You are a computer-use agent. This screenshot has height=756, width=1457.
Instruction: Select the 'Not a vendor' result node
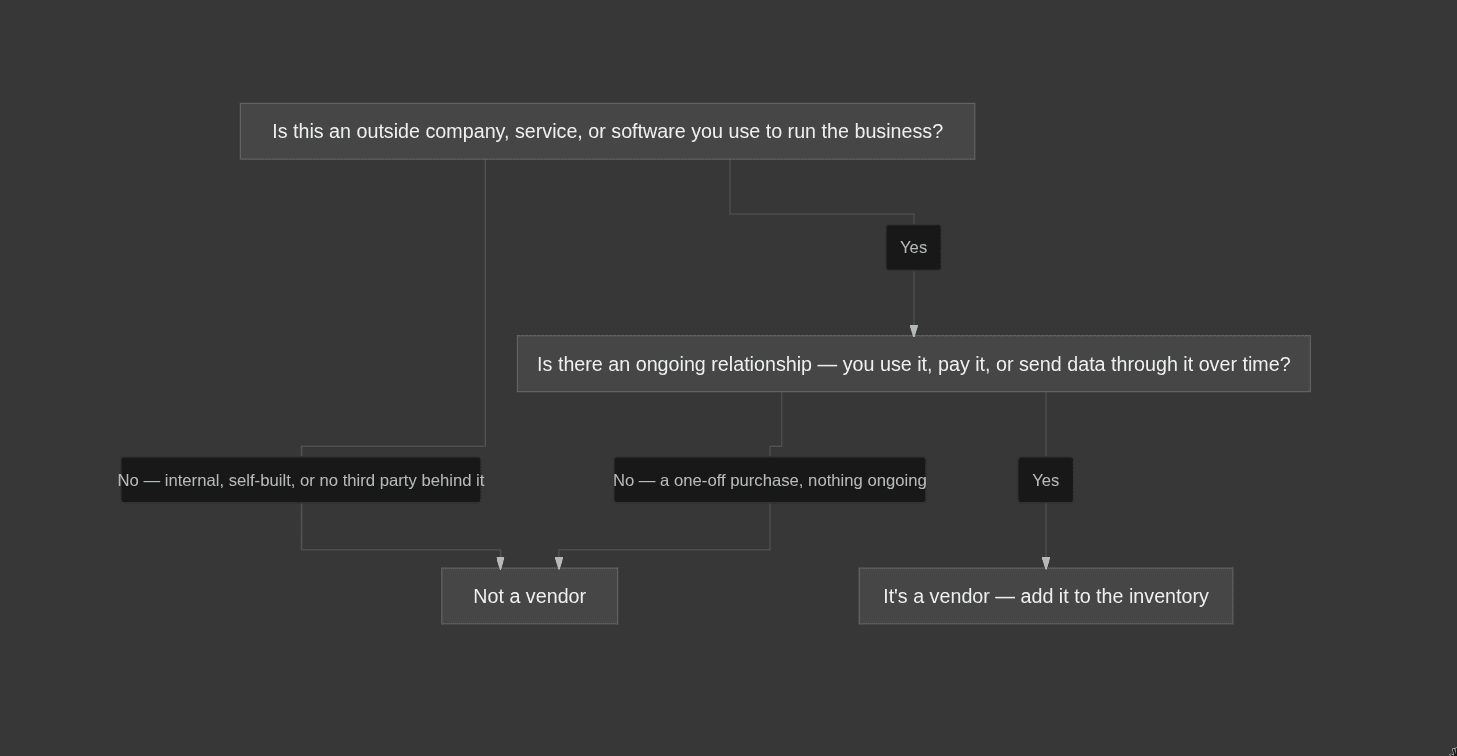point(529,596)
